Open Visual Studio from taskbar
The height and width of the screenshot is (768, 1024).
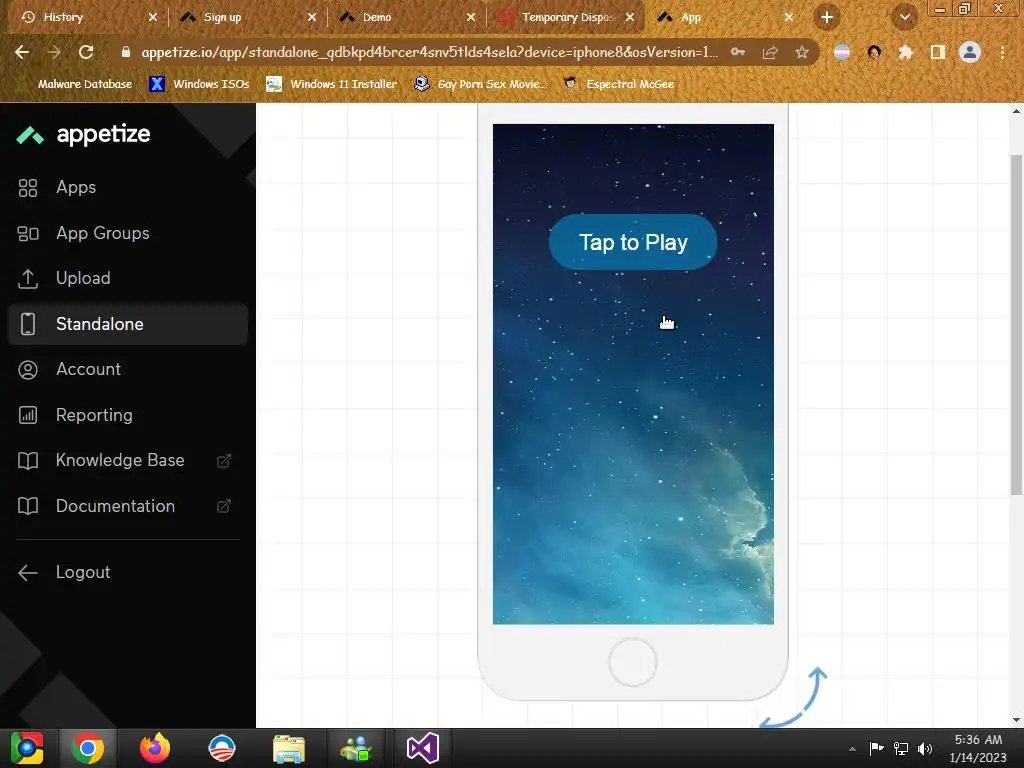[x=423, y=748]
